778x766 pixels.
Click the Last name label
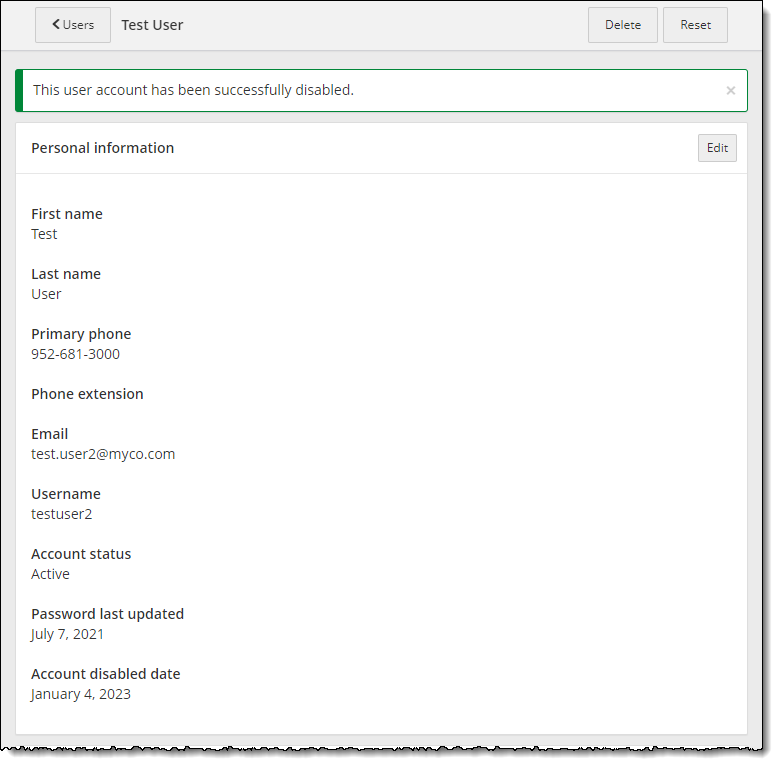tap(66, 274)
